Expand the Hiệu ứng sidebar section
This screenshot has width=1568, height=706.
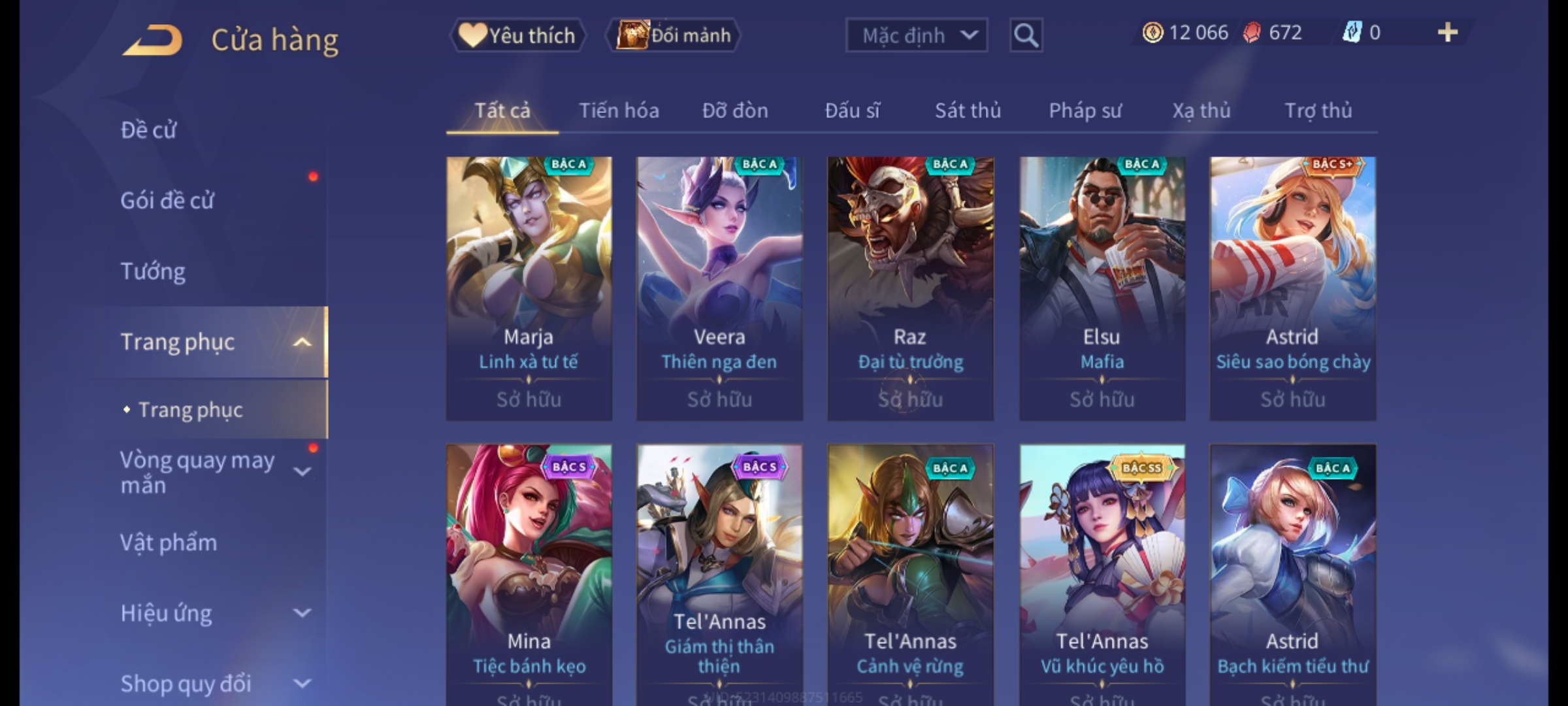pyautogui.click(x=302, y=613)
